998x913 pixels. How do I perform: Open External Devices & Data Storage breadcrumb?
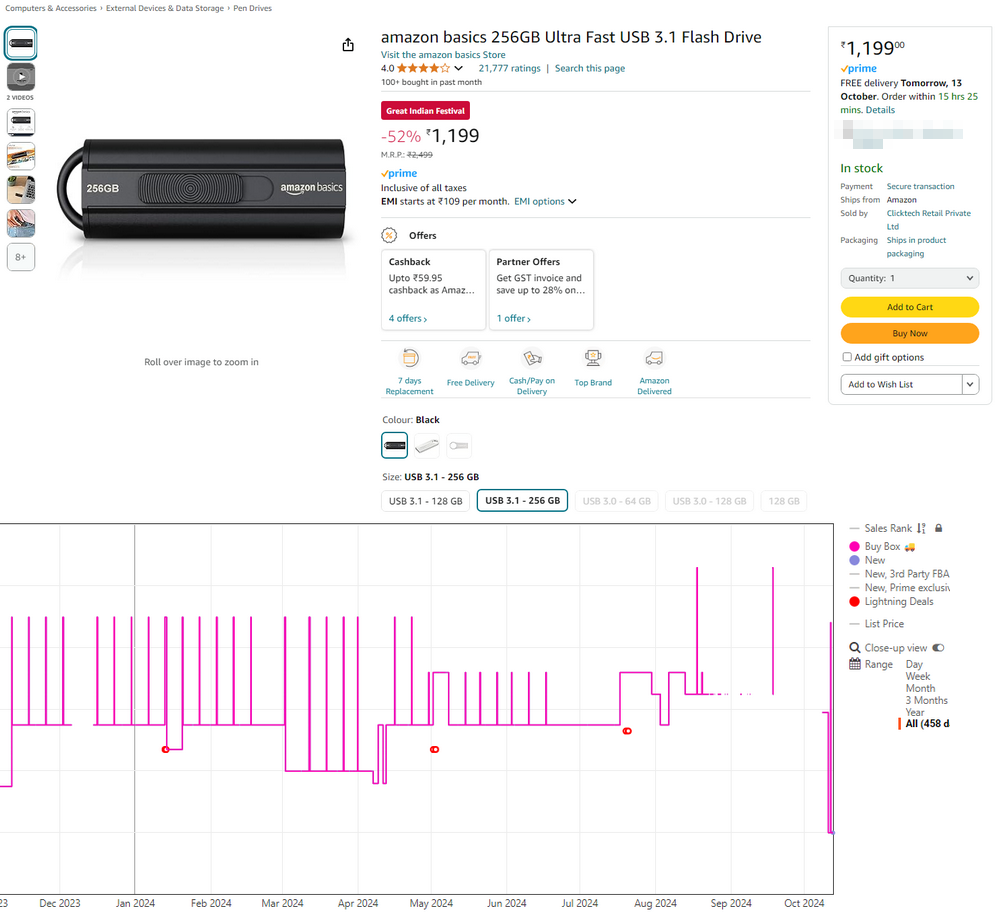tap(165, 8)
